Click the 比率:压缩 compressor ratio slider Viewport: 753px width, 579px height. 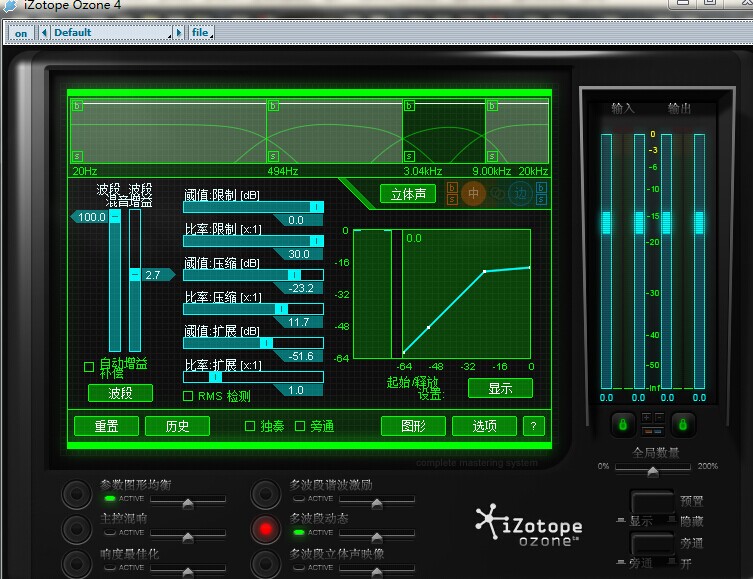point(254,309)
